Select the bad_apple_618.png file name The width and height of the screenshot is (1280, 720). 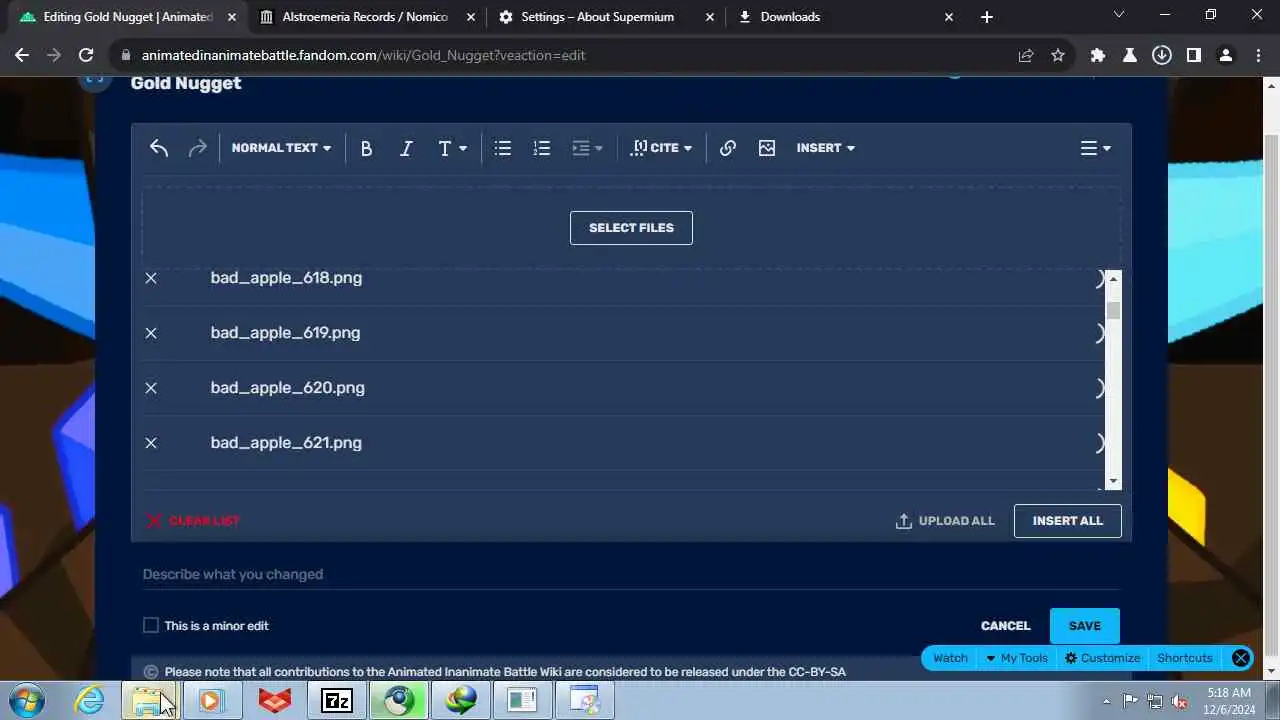286,278
